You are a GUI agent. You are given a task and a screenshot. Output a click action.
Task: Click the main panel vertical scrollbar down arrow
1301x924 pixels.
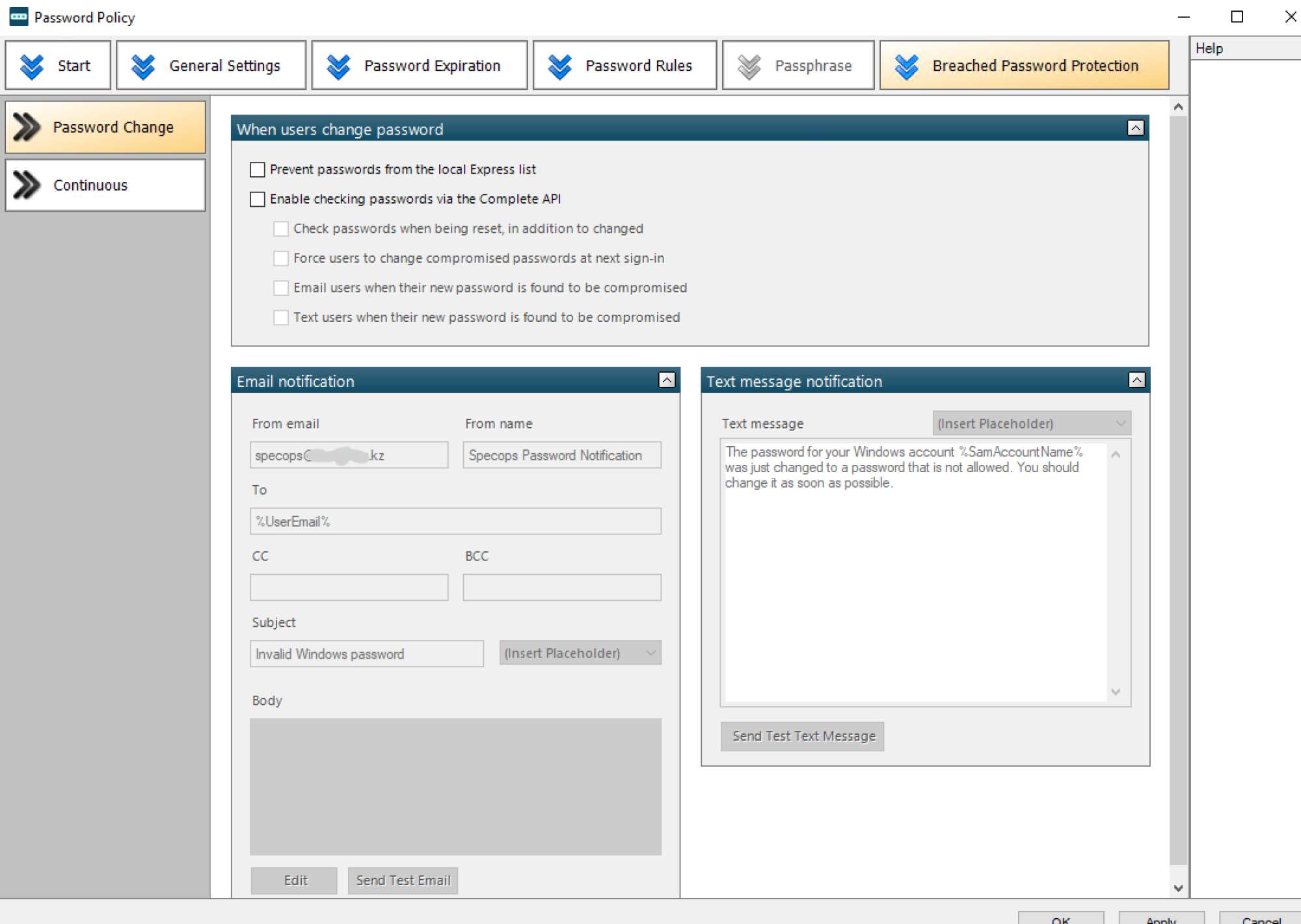click(x=1178, y=888)
